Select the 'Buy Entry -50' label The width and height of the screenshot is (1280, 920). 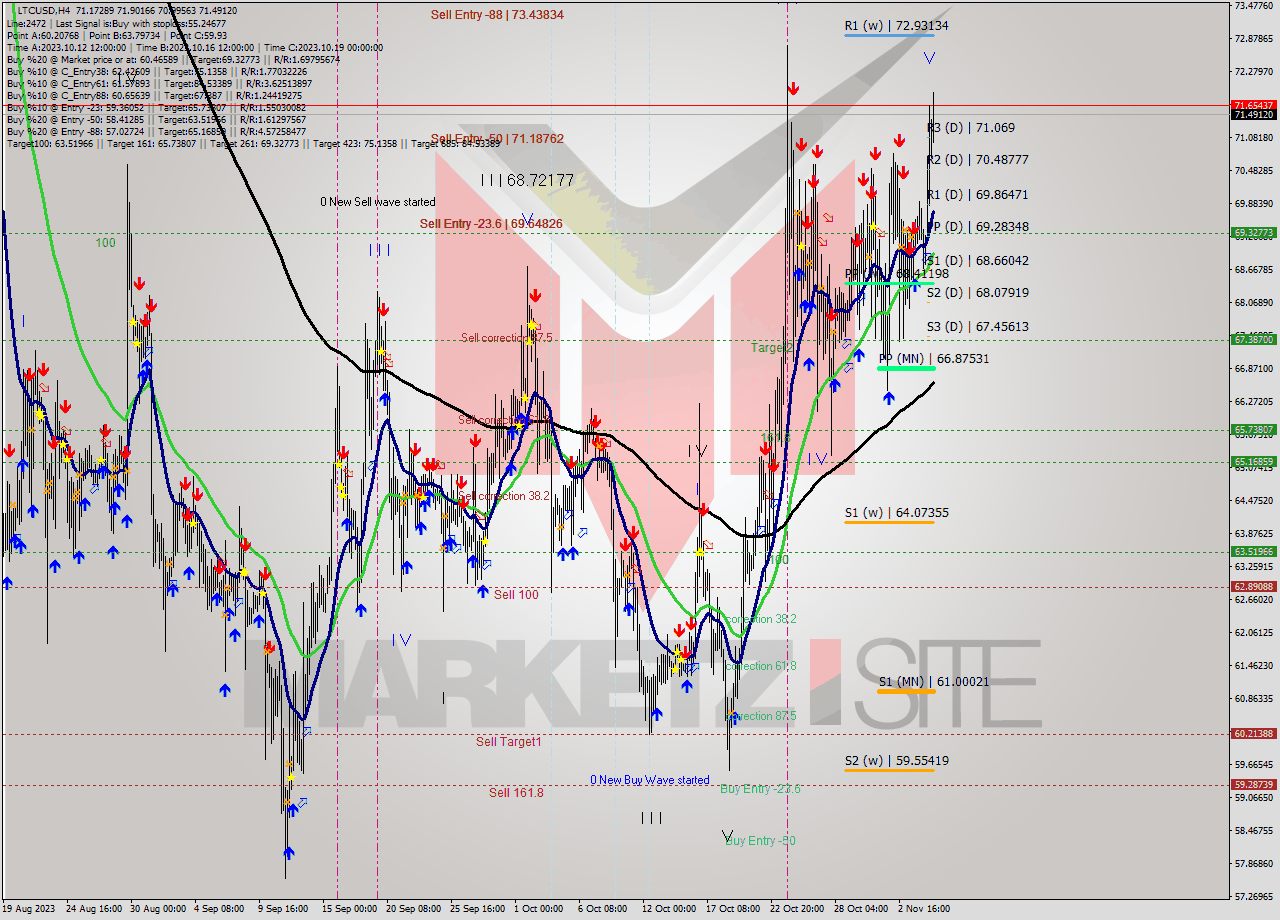[760, 841]
